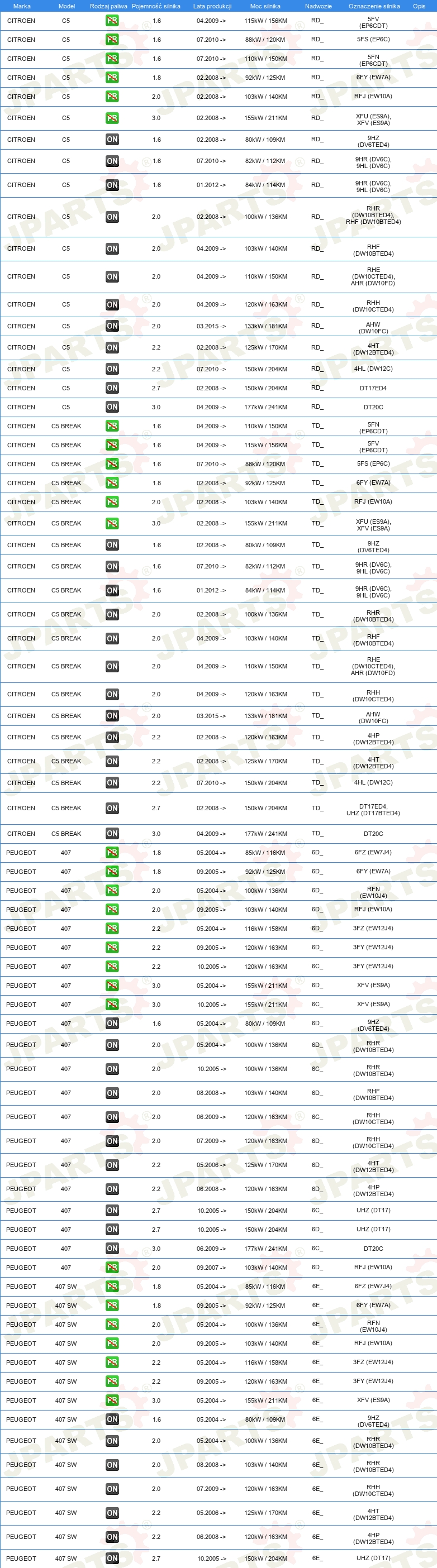This screenshot has height=1568, width=437.
Task: Click PB icon for 407 SW 3.0 155kW/211KM
Action: click(x=112, y=1400)
